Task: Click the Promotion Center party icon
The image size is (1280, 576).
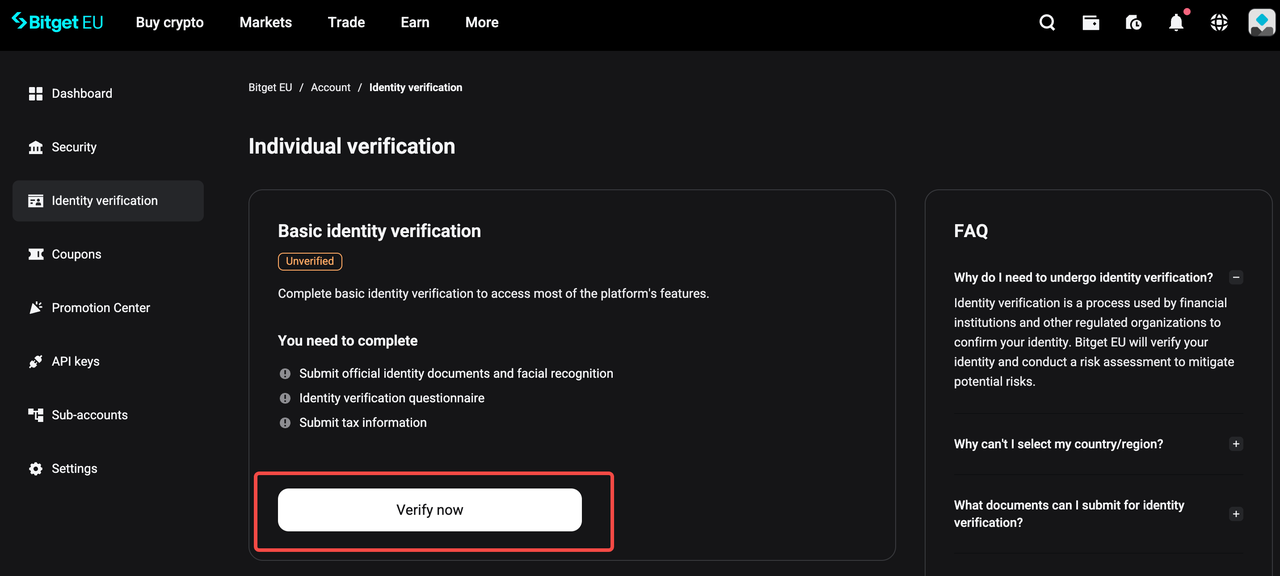Action: coord(36,308)
